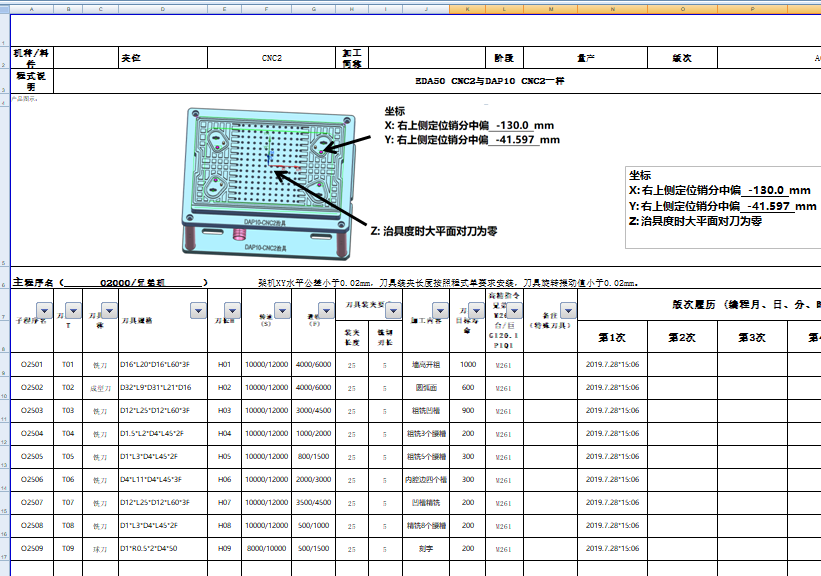Click AutoFilter icon on 后处指令 column
821x576 pixels.
[514, 310]
